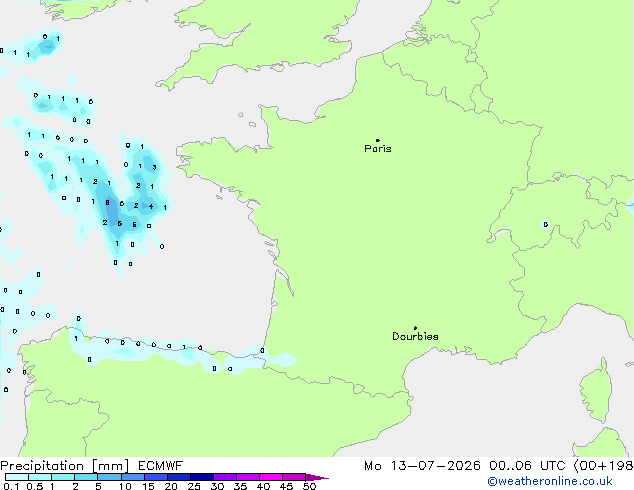Pick the 2 mm legend color swatch
This screenshot has height=490, width=634.
[x=86, y=477]
